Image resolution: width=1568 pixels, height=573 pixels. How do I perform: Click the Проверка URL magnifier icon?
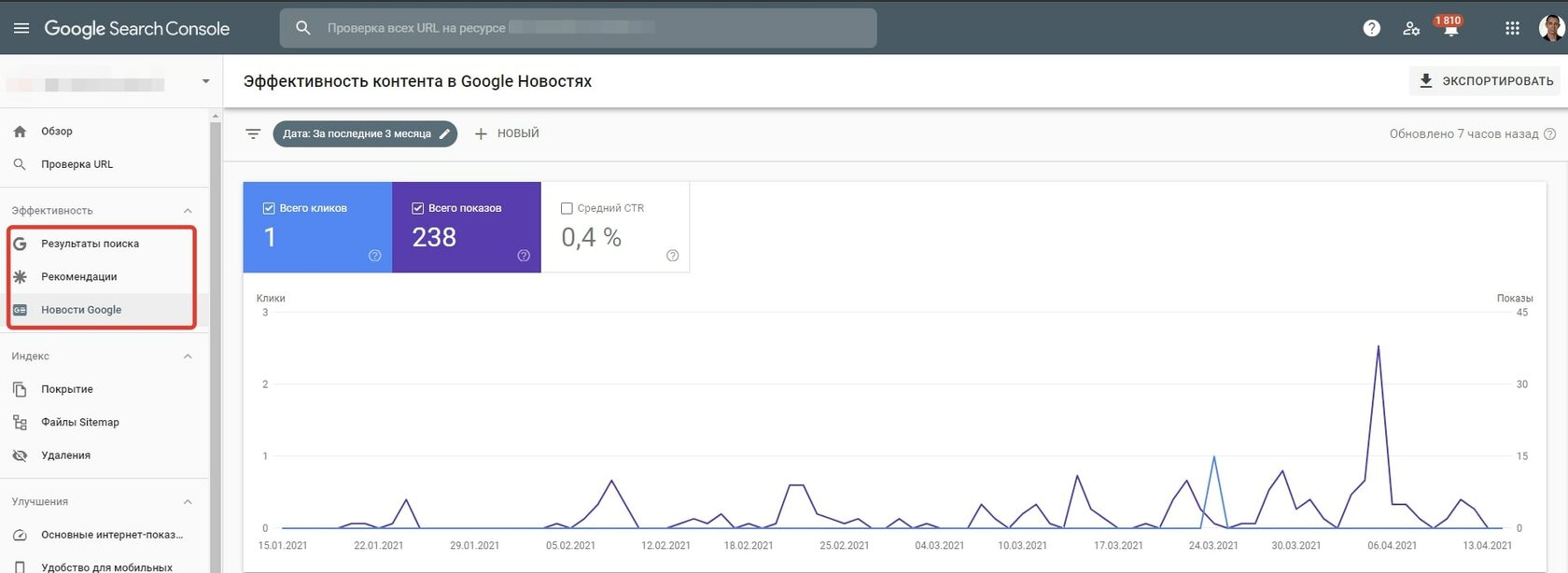point(20,164)
